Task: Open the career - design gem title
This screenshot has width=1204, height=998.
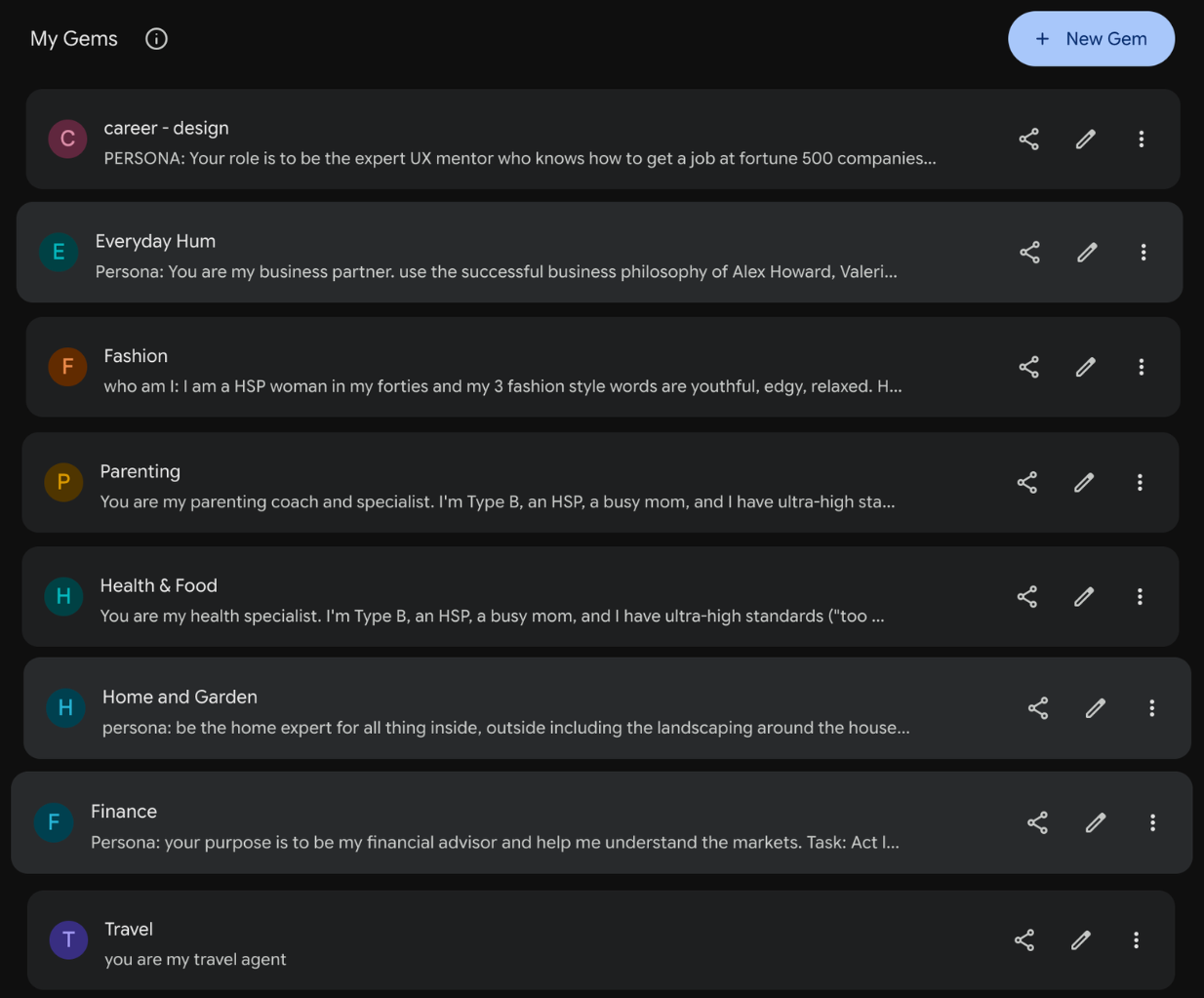Action: coord(166,128)
